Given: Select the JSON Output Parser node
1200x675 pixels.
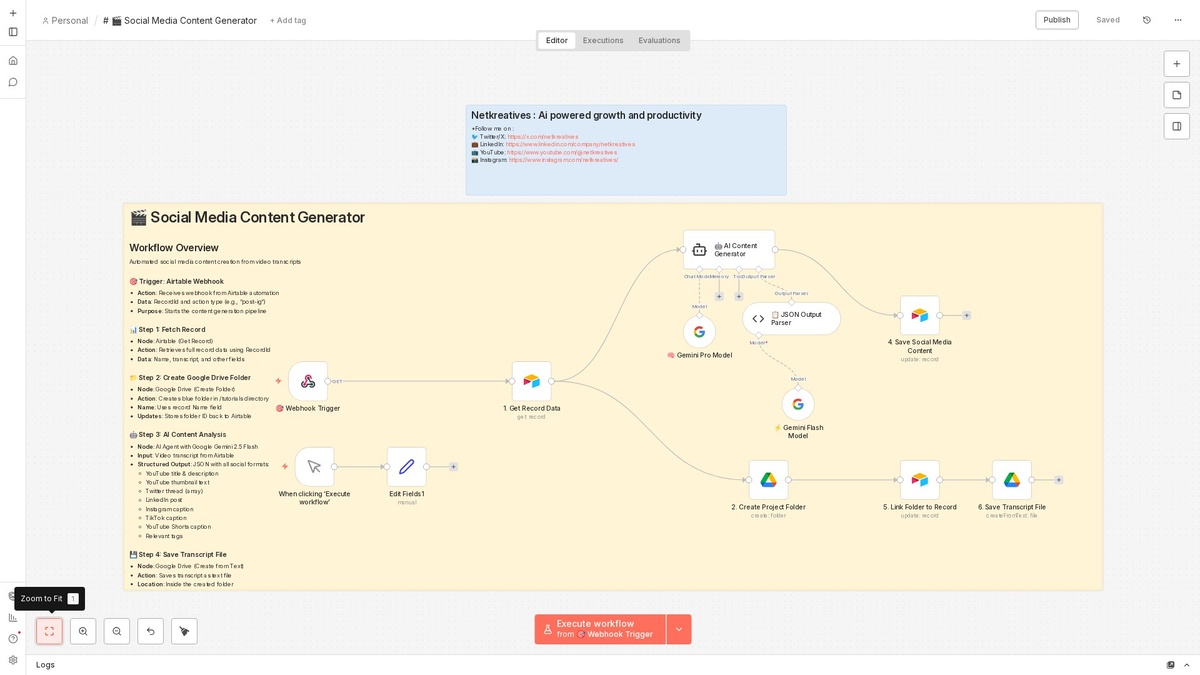Looking at the screenshot, I should click(791, 319).
